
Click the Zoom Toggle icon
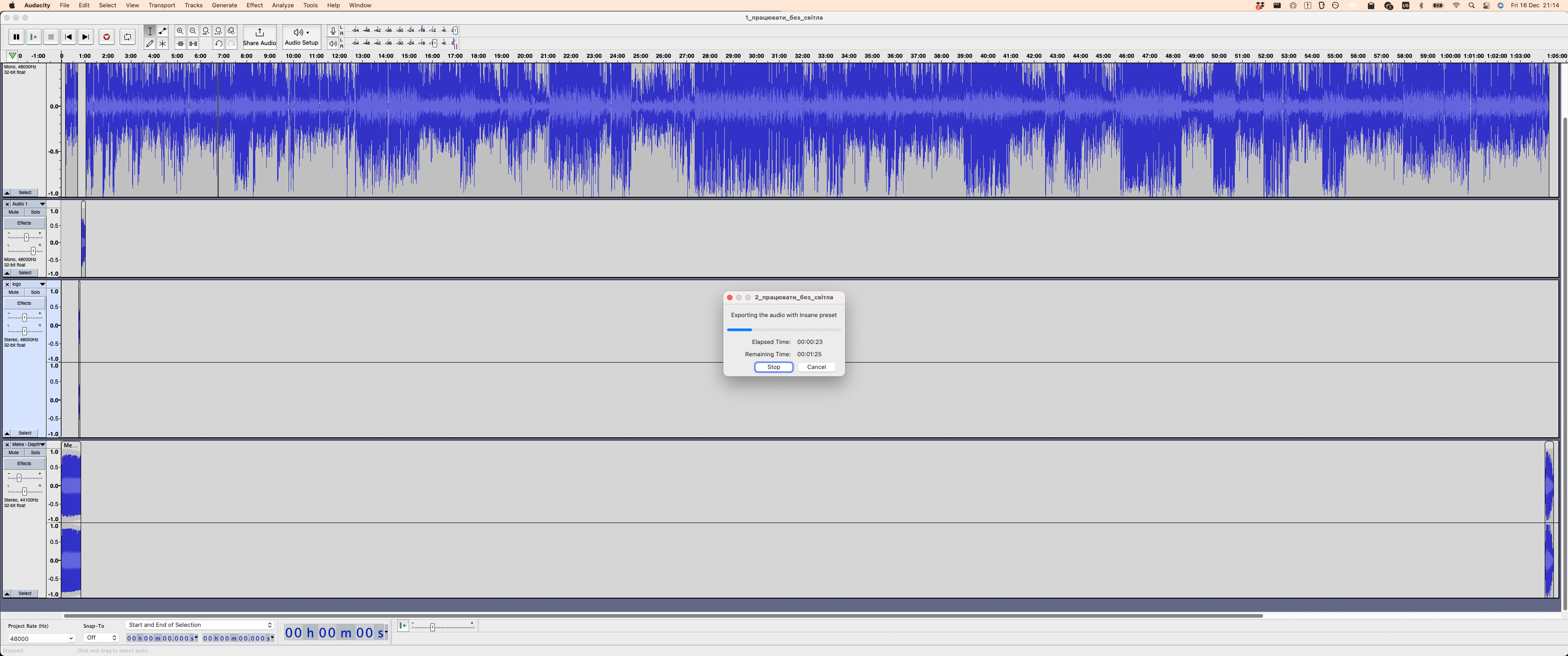coord(231,31)
